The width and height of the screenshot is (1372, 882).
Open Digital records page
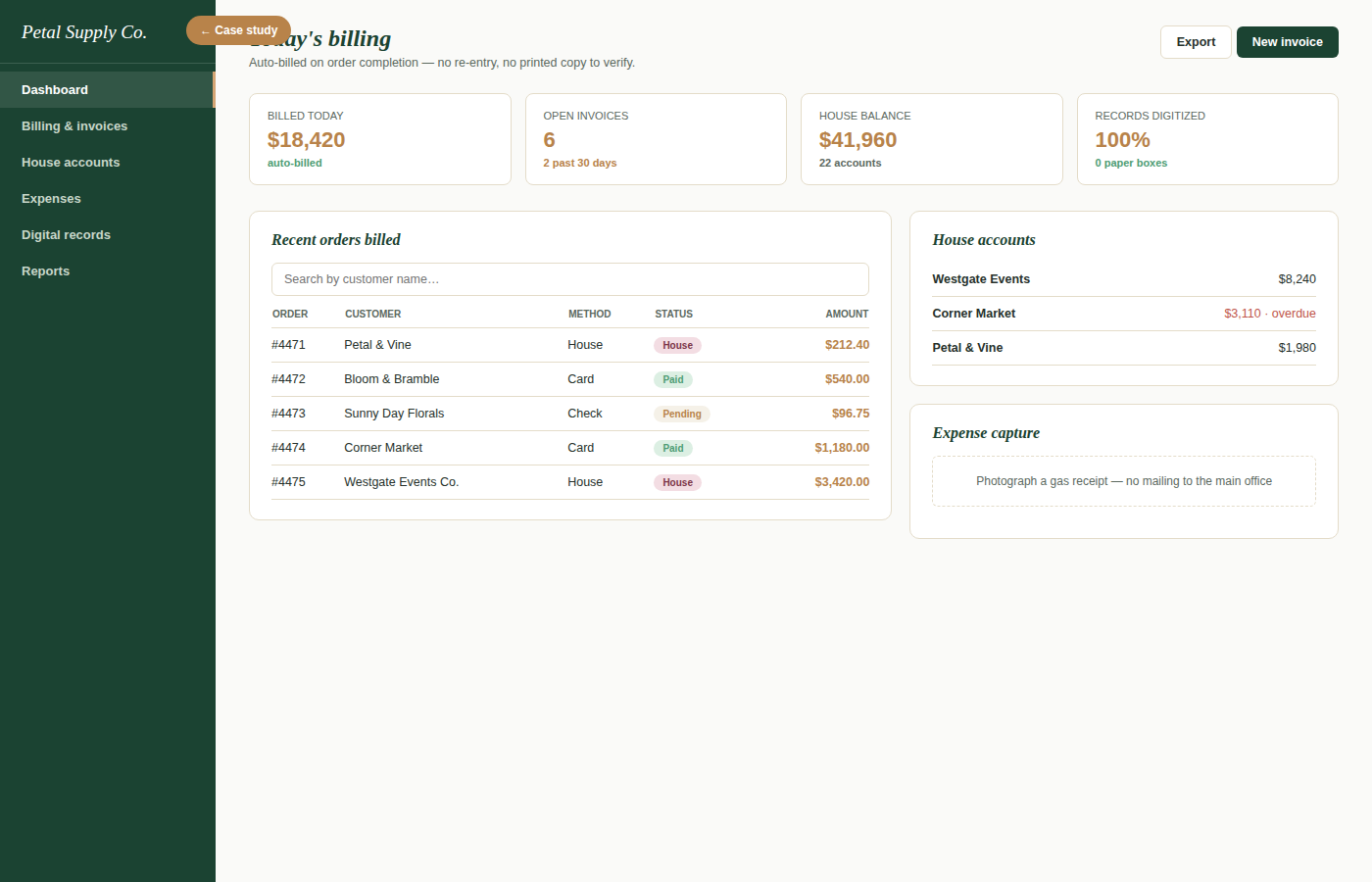coord(107,234)
